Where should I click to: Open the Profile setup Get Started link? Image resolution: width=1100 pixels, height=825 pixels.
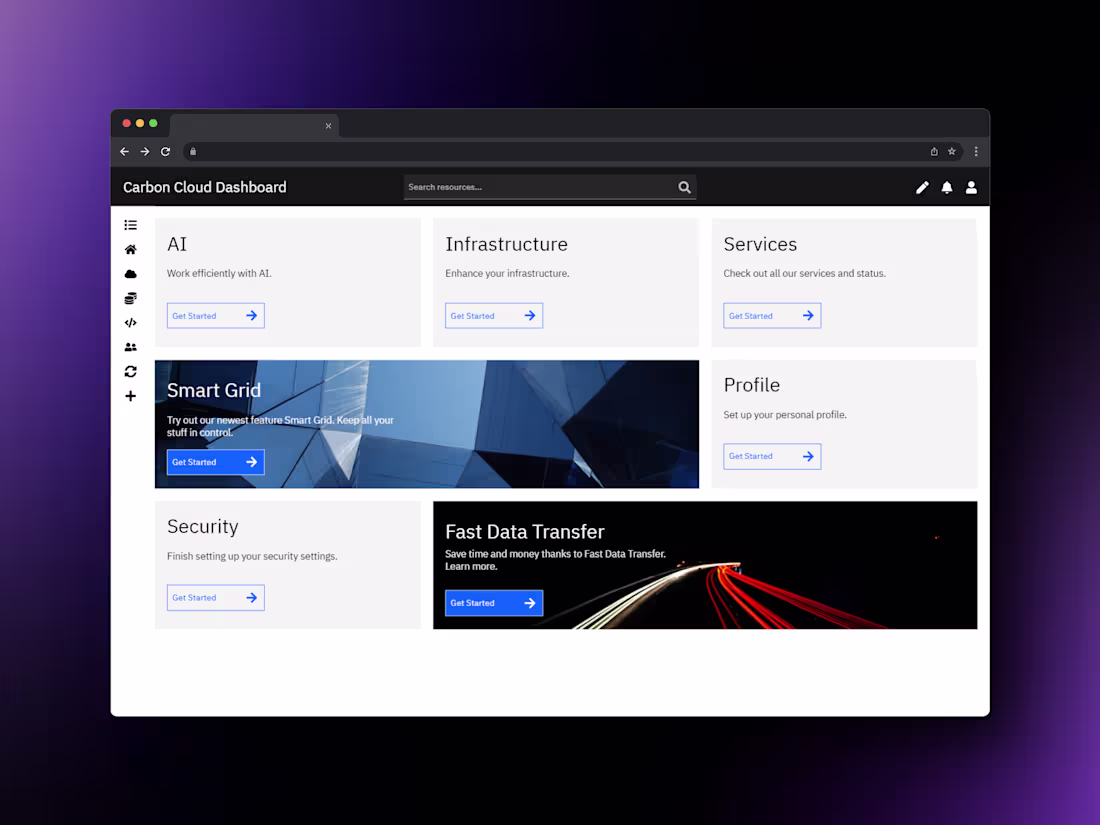771,456
